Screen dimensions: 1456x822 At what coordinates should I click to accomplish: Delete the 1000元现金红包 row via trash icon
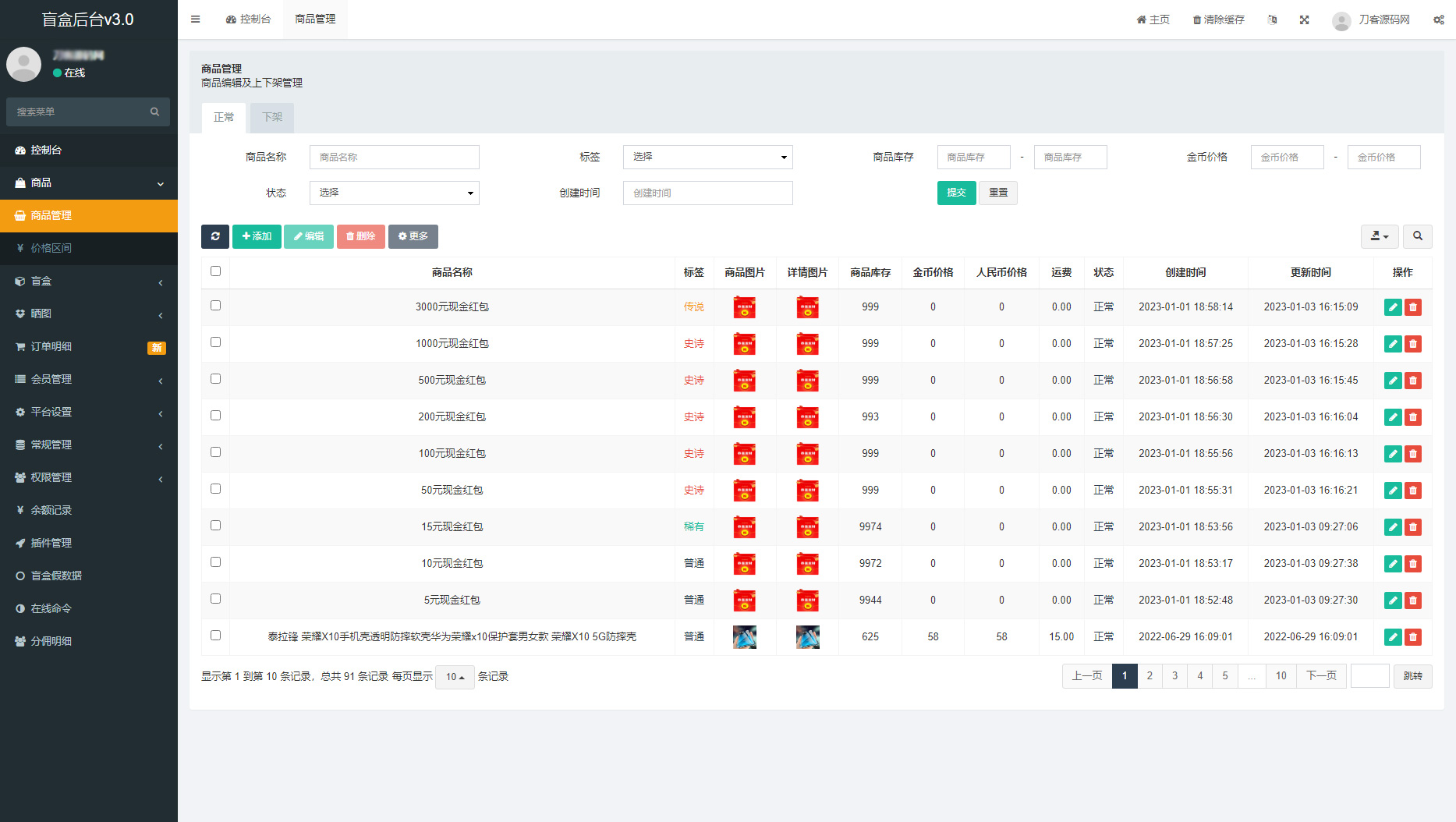1412,344
